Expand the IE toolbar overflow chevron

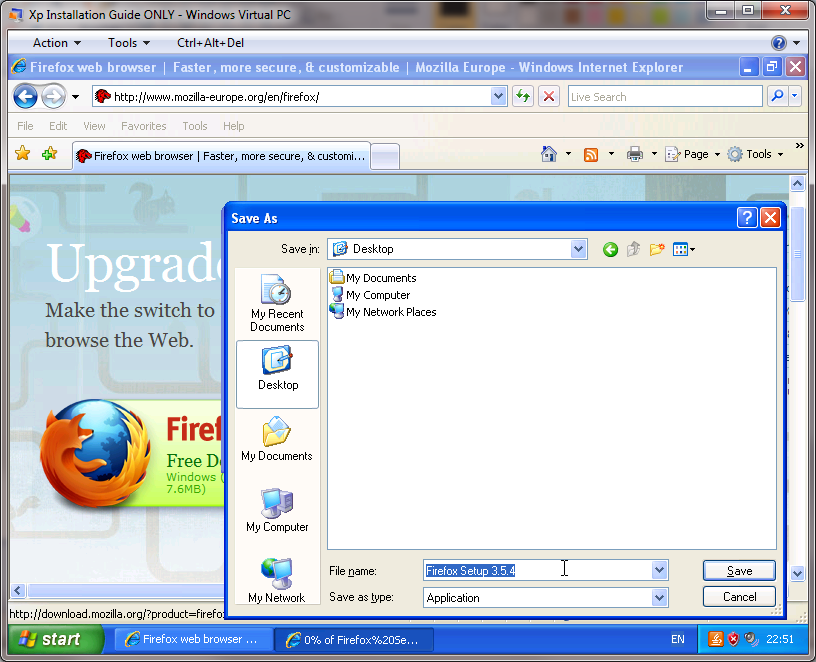[x=799, y=146]
